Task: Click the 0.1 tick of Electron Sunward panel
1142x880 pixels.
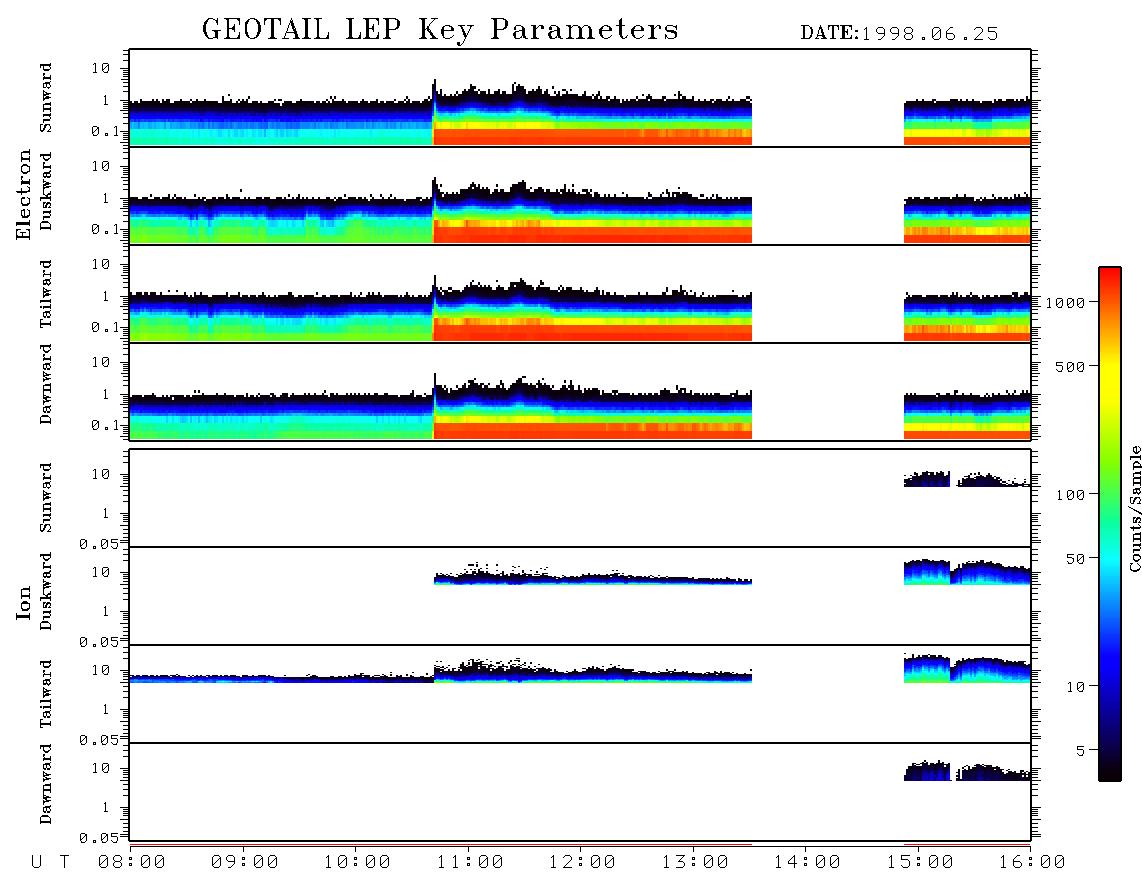Action: click(105, 131)
